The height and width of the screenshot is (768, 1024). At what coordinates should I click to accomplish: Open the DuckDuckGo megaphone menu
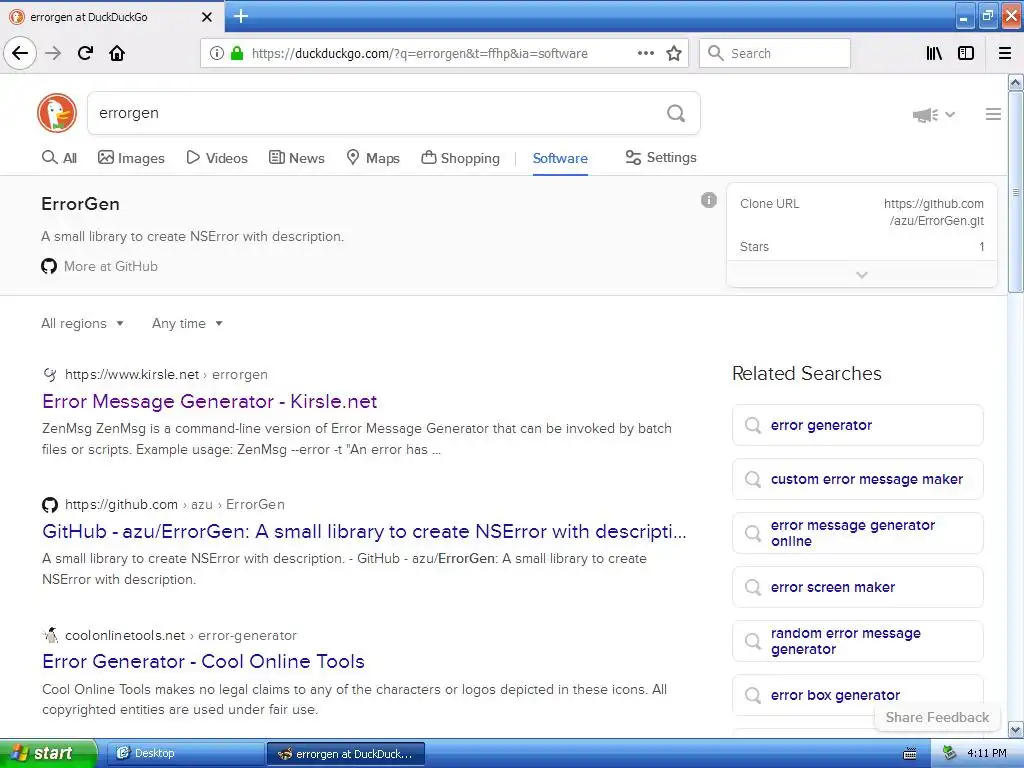click(933, 115)
